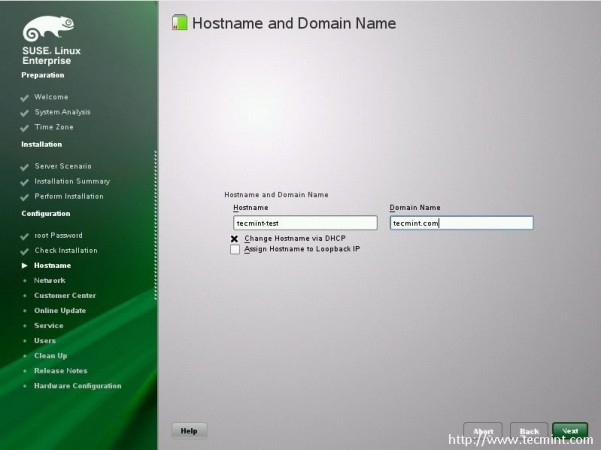Click the Domain Name field label
Screen dimensions: 601x450
pyautogui.click(x=415, y=207)
